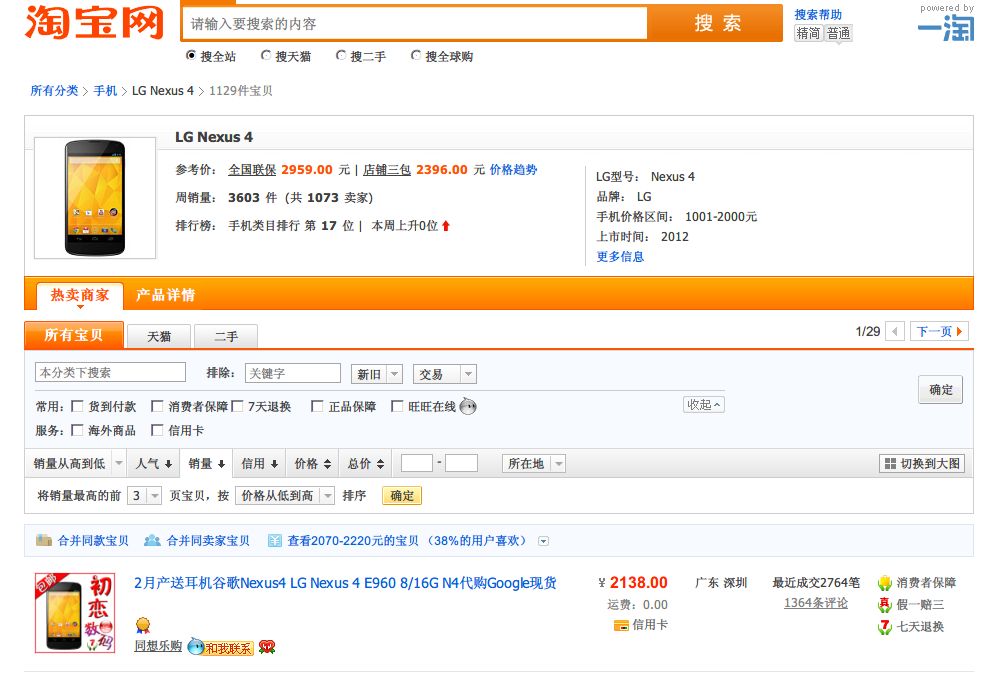Select the 所有宝贝 tab
This screenshot has height=675, width=1001.
[x=73, y=335]
